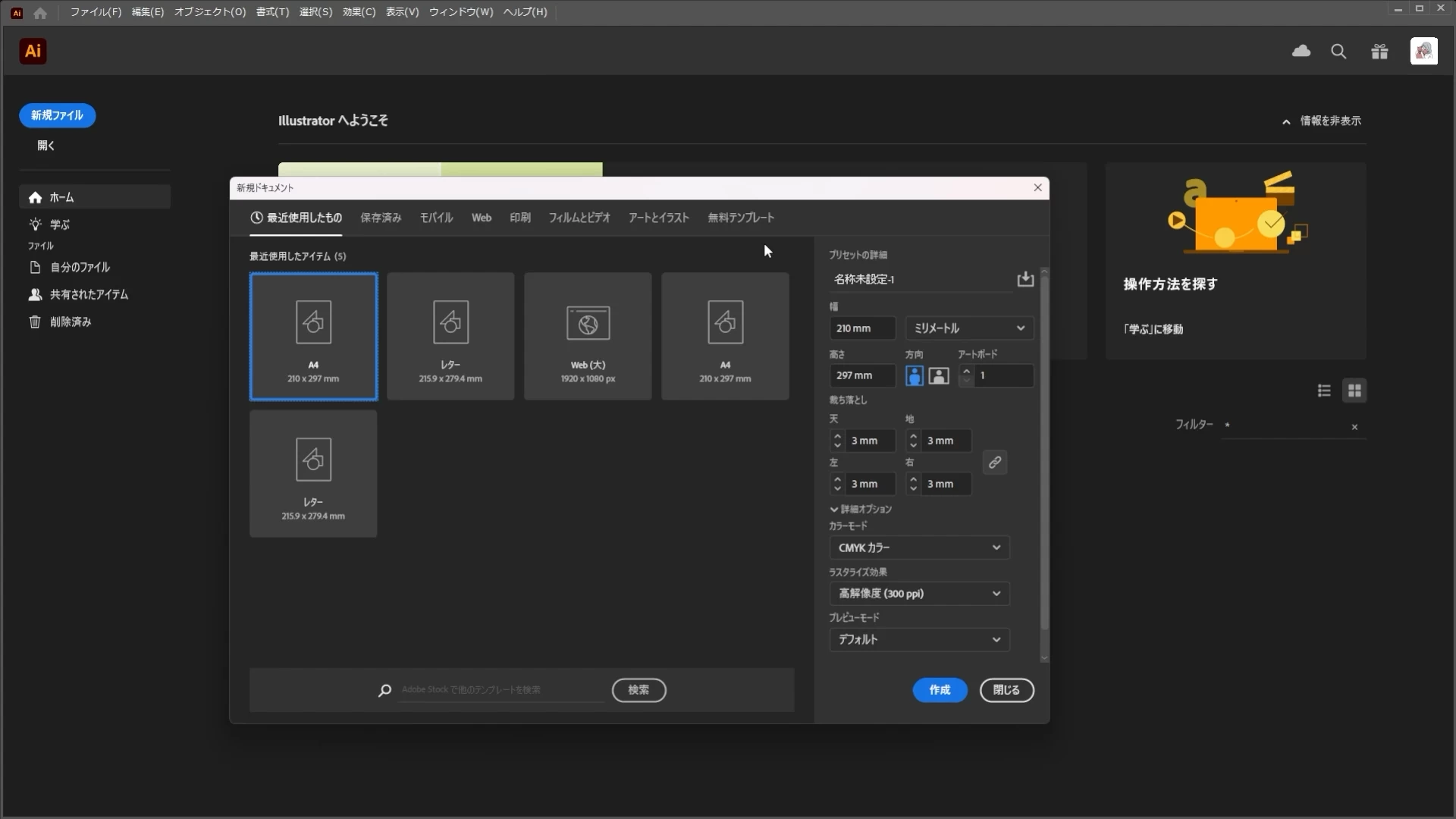Screen dimensions: 1456x819
Task: Click the Illustrator home icon in the title bar
Action: (x=40, y=12)
